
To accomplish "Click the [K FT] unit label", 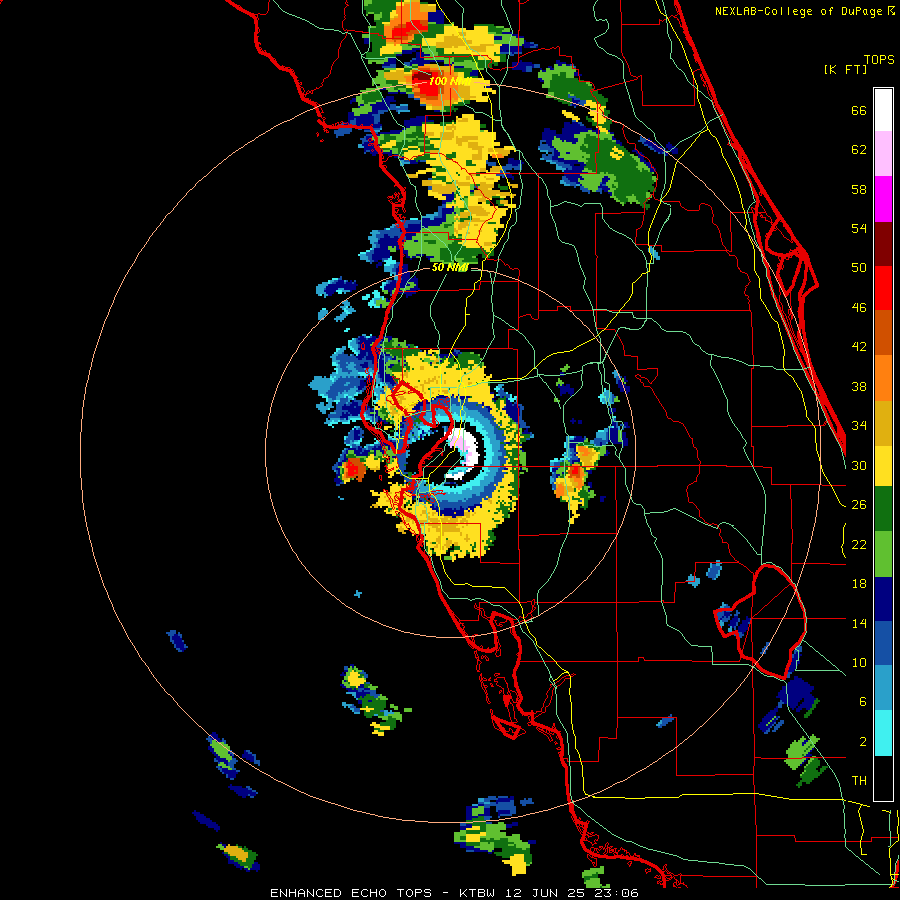I will point(845,69).
